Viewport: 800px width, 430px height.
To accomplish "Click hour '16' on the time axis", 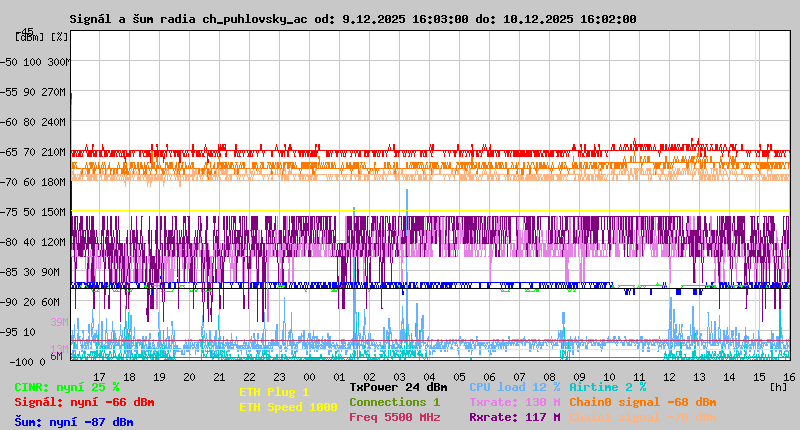I will click(789, 377).
